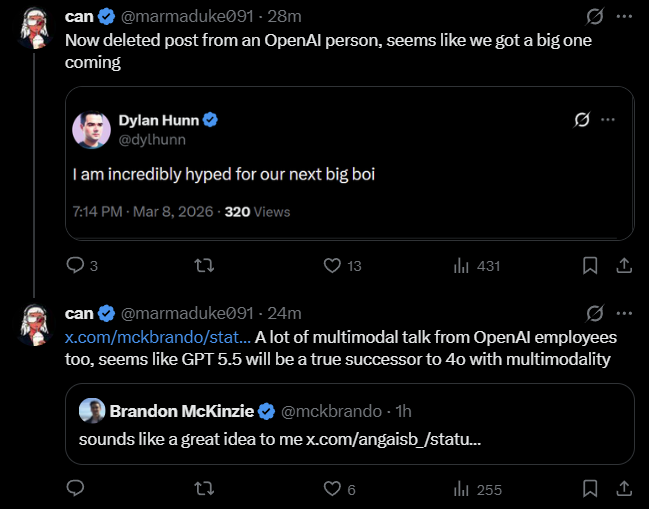Share the first post
This screenshot has width=649, height=509.
coord(622,265)
